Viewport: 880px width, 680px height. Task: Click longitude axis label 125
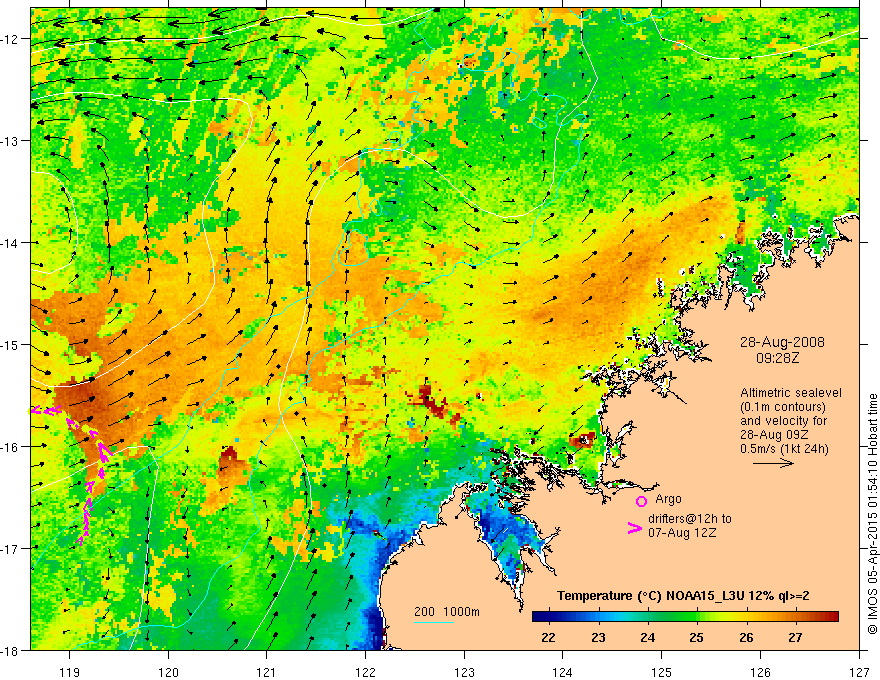coord(662,672)
